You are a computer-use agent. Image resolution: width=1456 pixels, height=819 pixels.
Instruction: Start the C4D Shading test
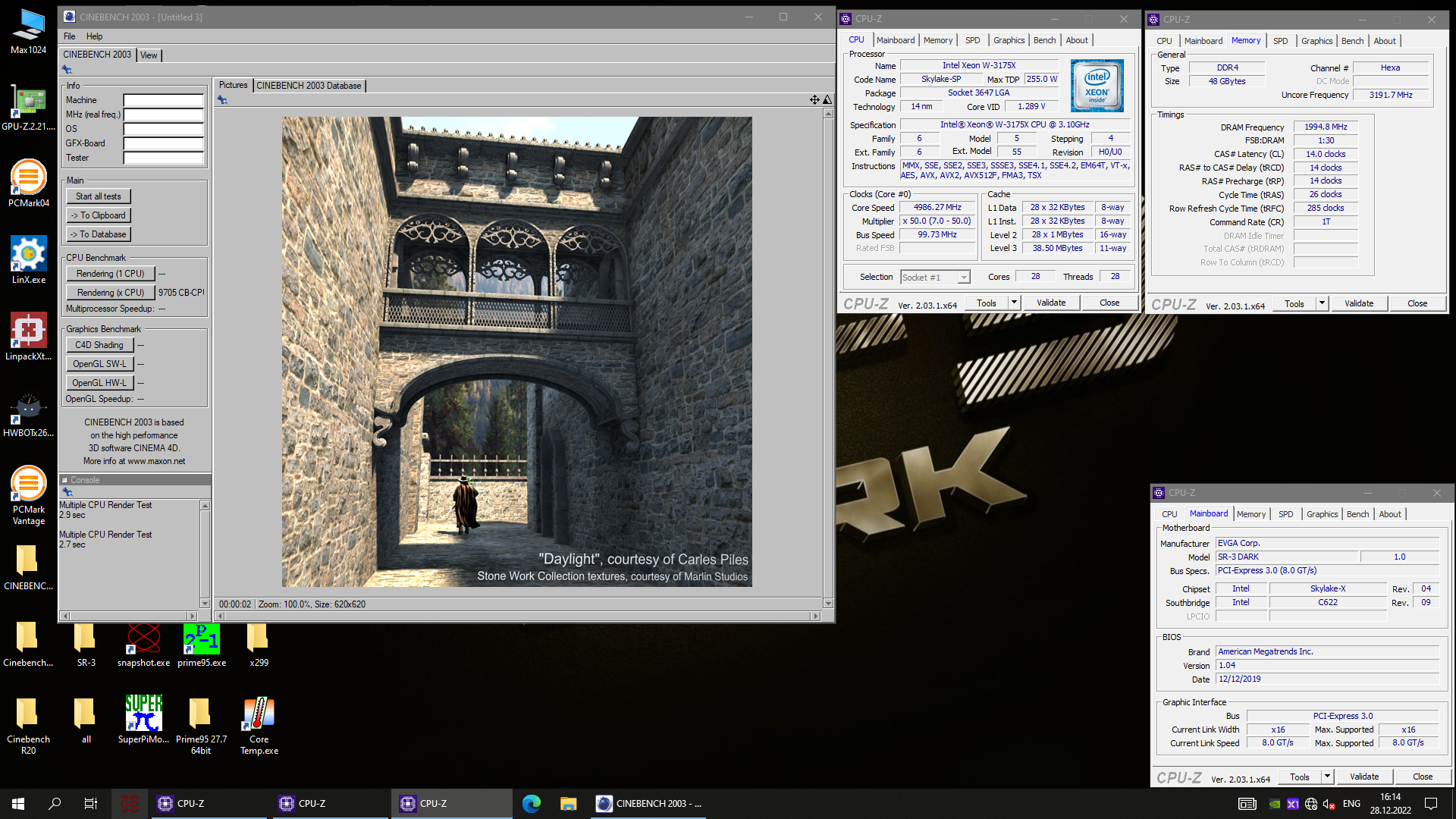99,345
